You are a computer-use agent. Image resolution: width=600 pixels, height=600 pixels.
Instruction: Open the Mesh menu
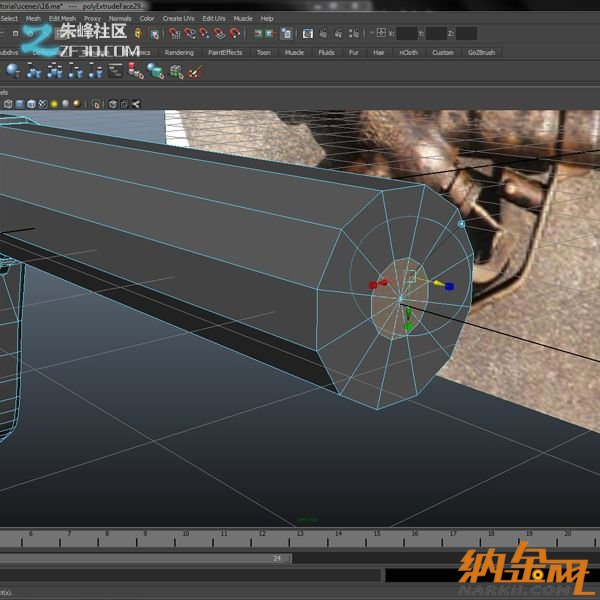[33, 18]
